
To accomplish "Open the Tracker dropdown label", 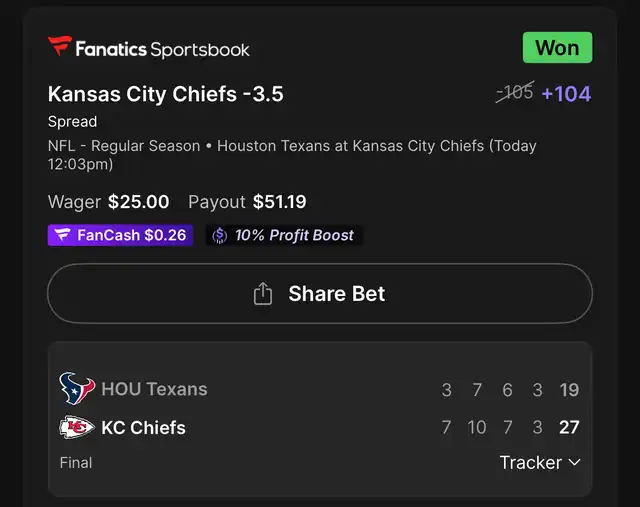I will [x=531, y=463].
